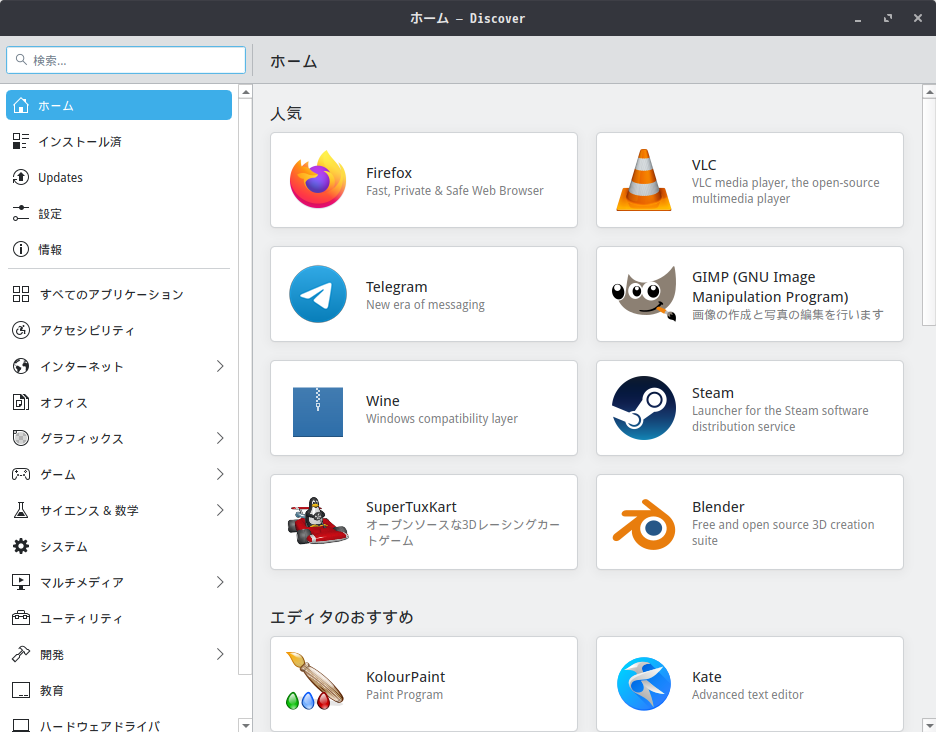Click the main pane scrollbar up arrow
The width and height of the screenshot is (936, 732).
pos(929,91)
